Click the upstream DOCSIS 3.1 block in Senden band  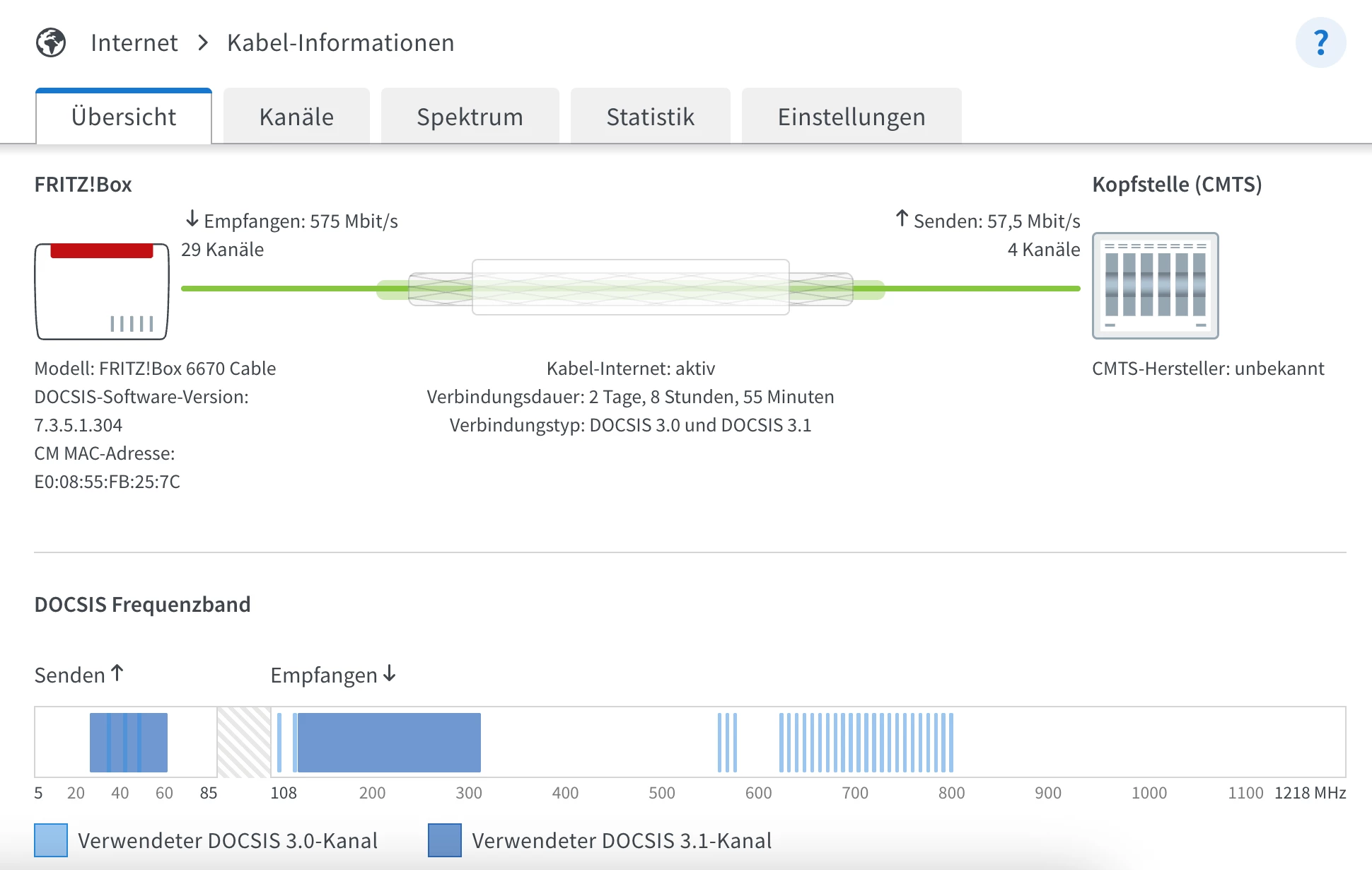(129, 743)
